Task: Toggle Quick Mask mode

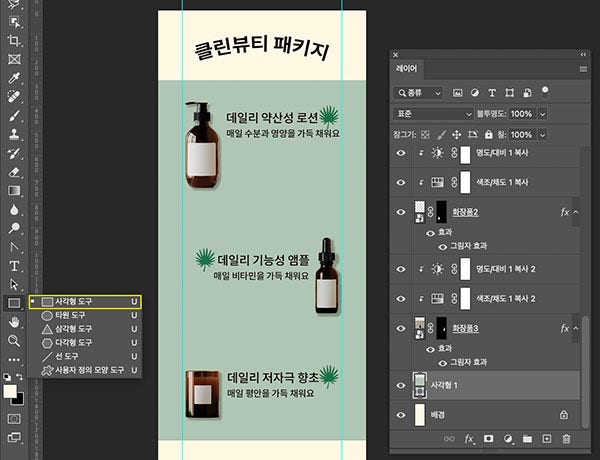Action: tap(14, 419)
